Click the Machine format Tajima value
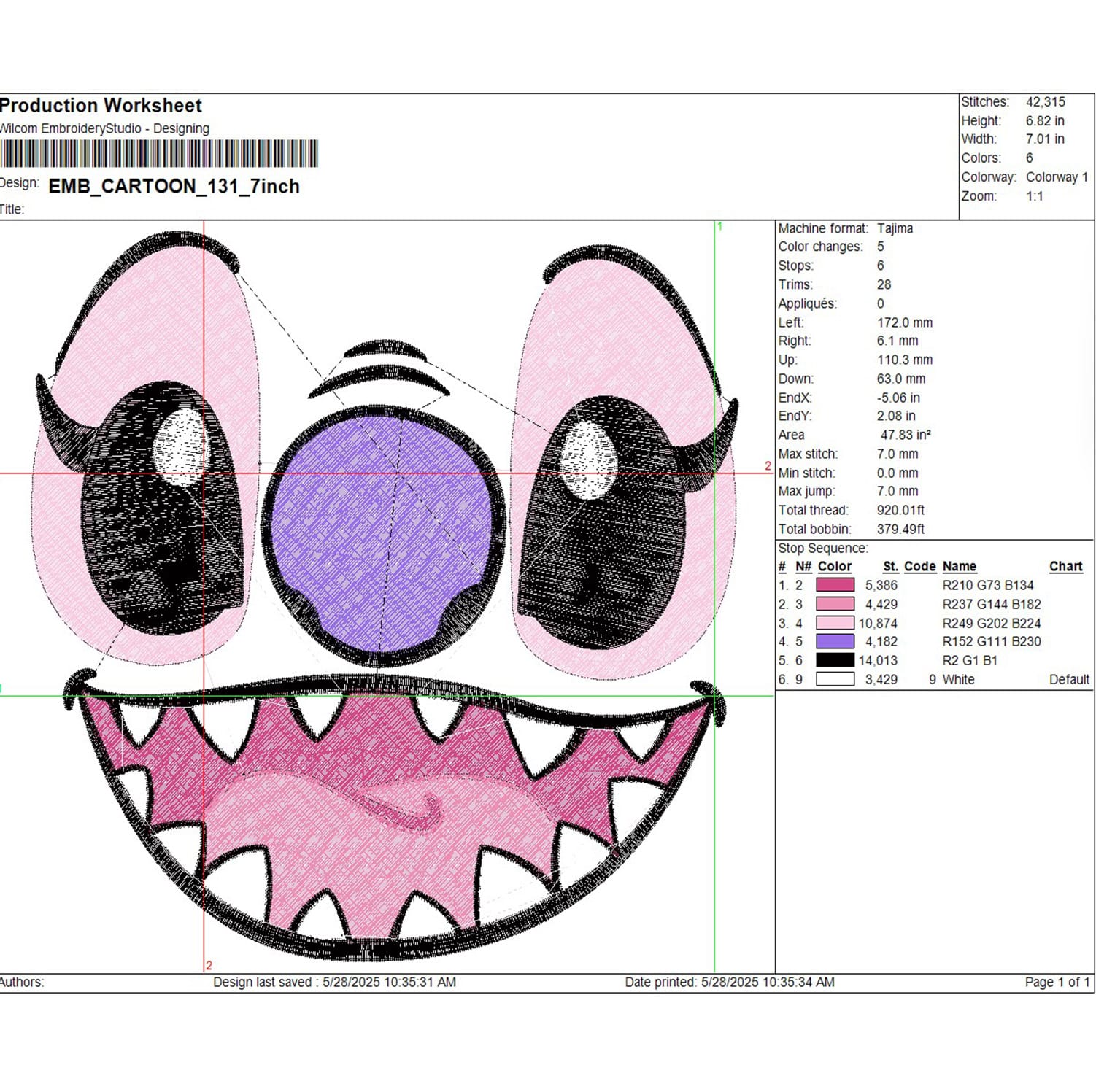This screenshot has width=1096, height=1092. coord(895,228)
